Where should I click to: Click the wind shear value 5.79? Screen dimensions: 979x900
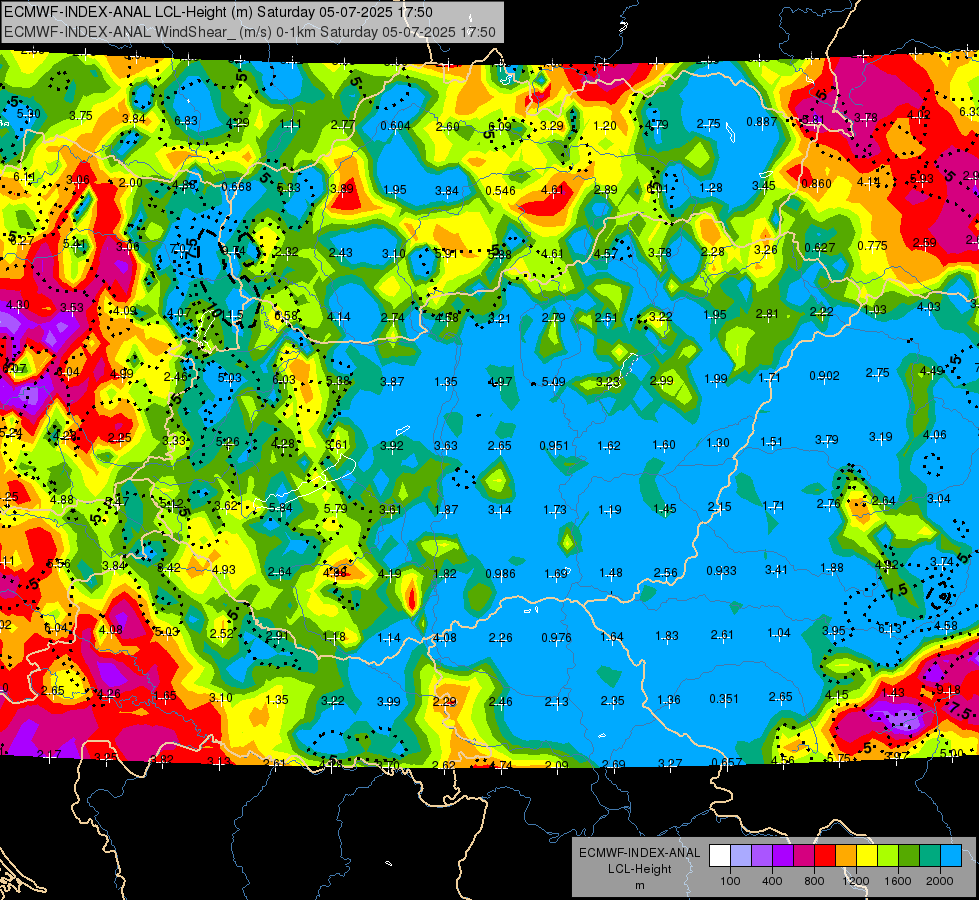(x=335, y=508)
